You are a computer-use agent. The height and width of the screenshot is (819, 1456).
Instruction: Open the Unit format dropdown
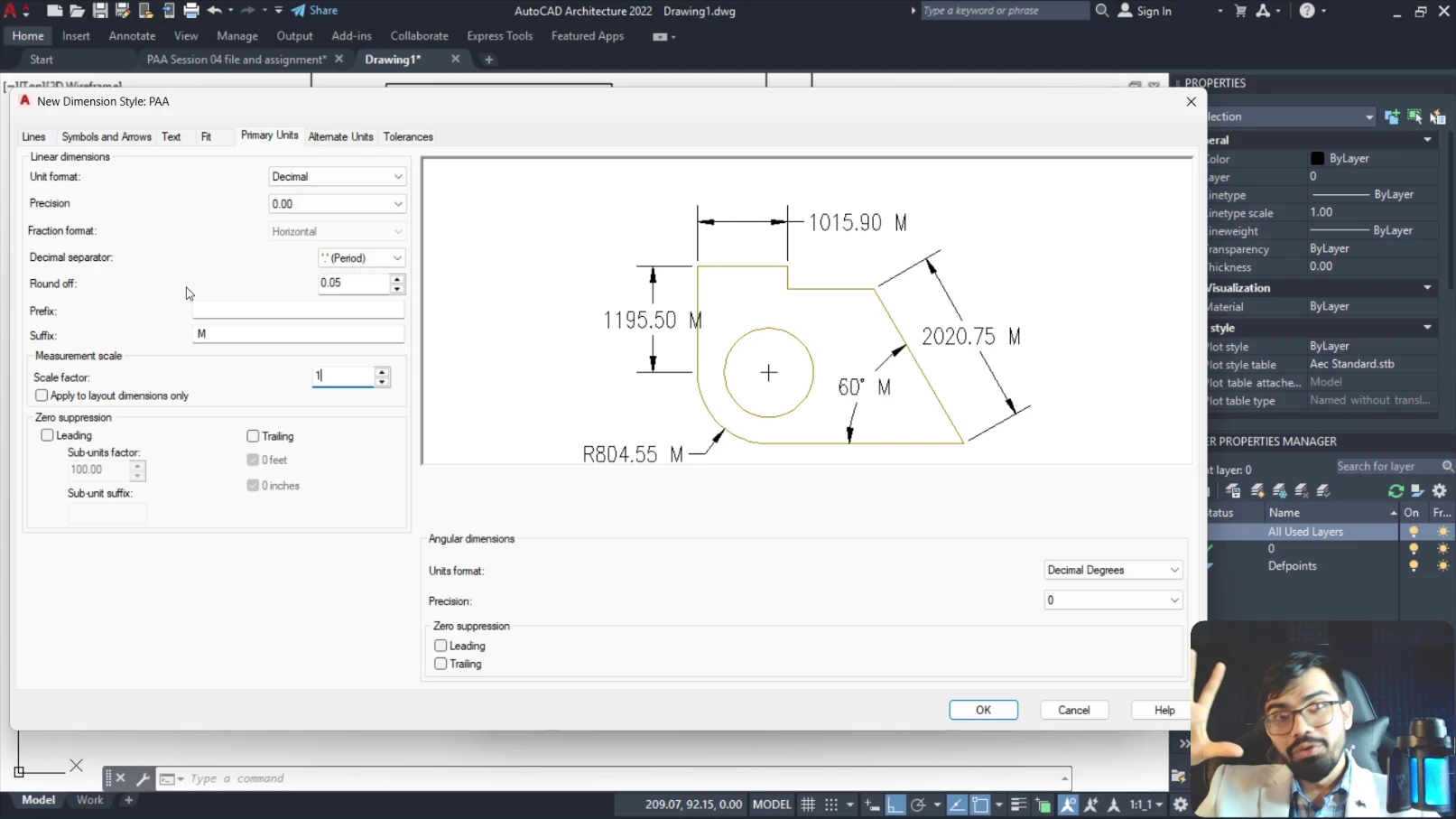point(337,177)
